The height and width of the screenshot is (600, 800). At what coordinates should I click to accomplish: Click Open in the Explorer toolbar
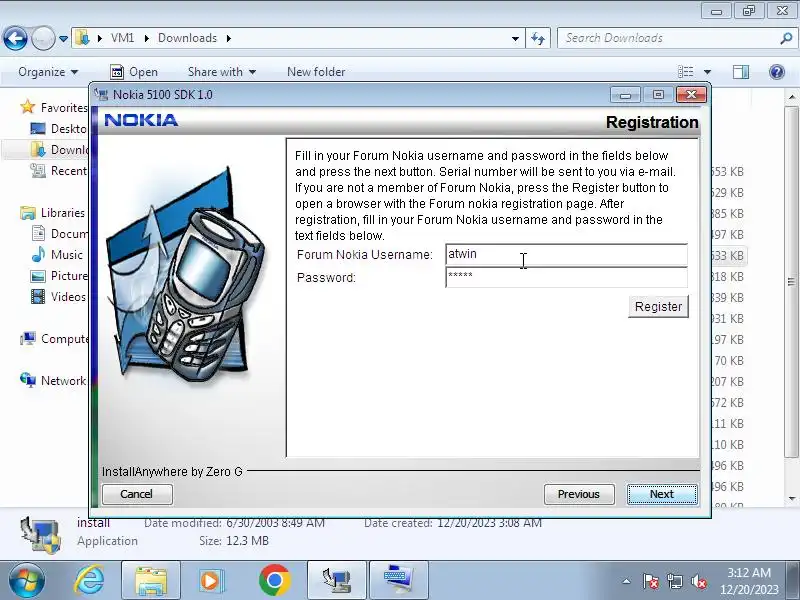tap(134, 72)
